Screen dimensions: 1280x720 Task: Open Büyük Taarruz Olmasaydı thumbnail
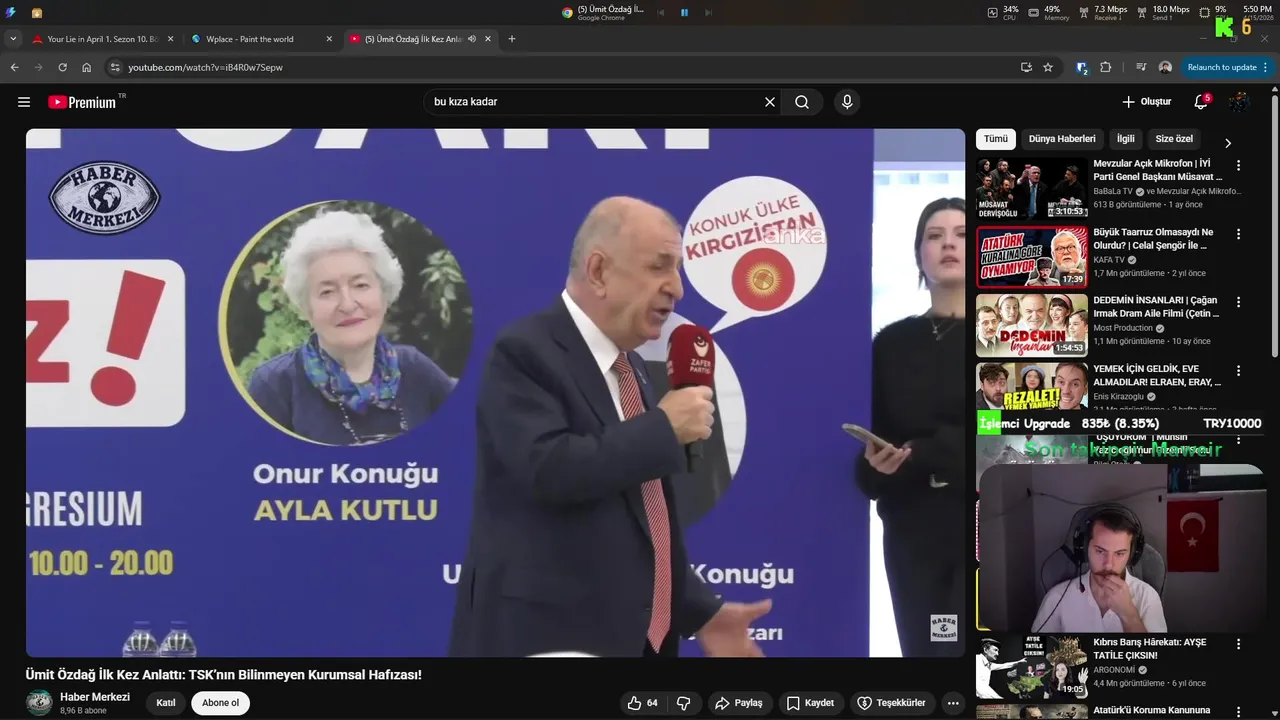tap(1031, 257)
